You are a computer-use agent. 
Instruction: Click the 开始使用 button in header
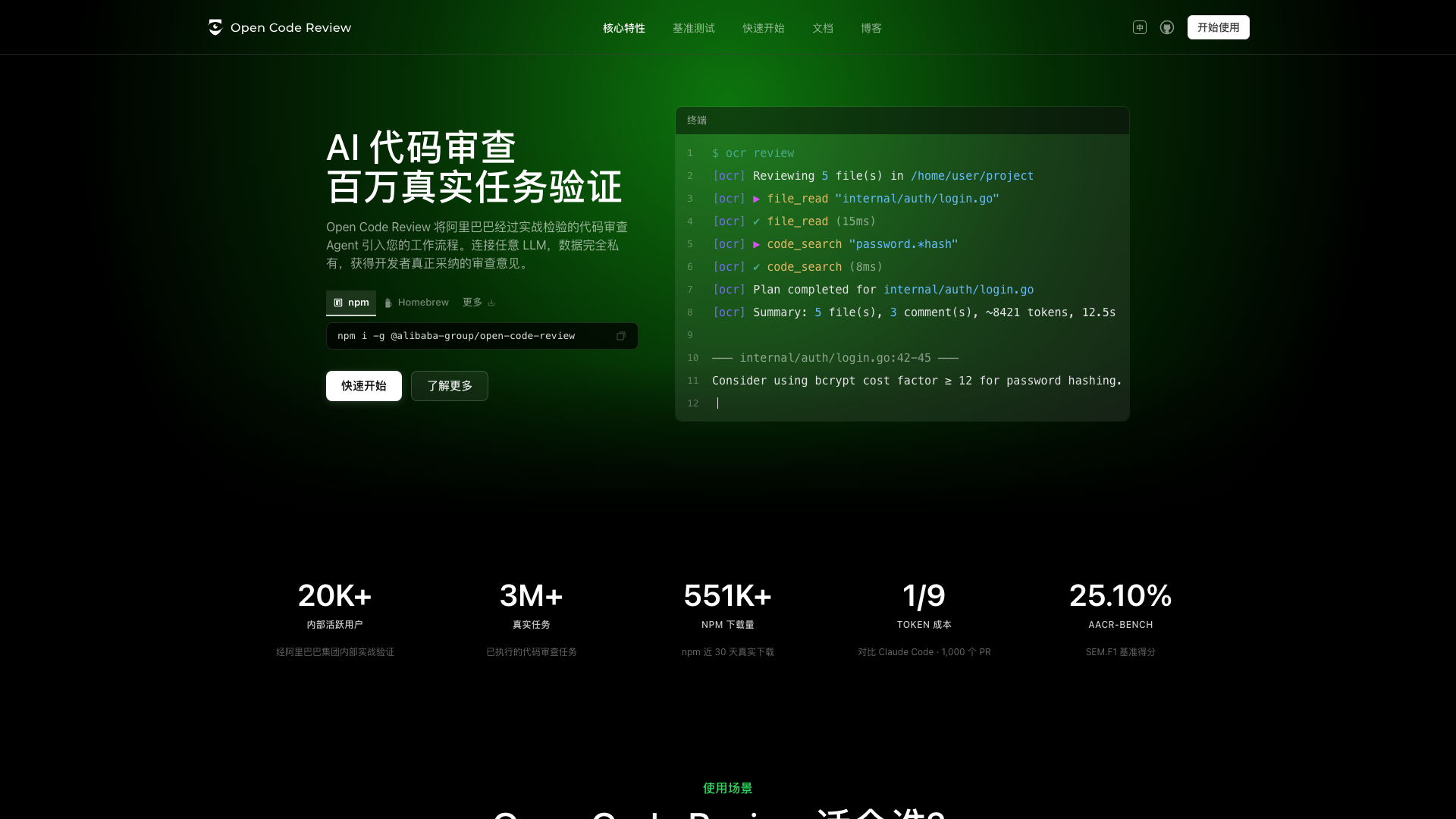coord(1218,27)
